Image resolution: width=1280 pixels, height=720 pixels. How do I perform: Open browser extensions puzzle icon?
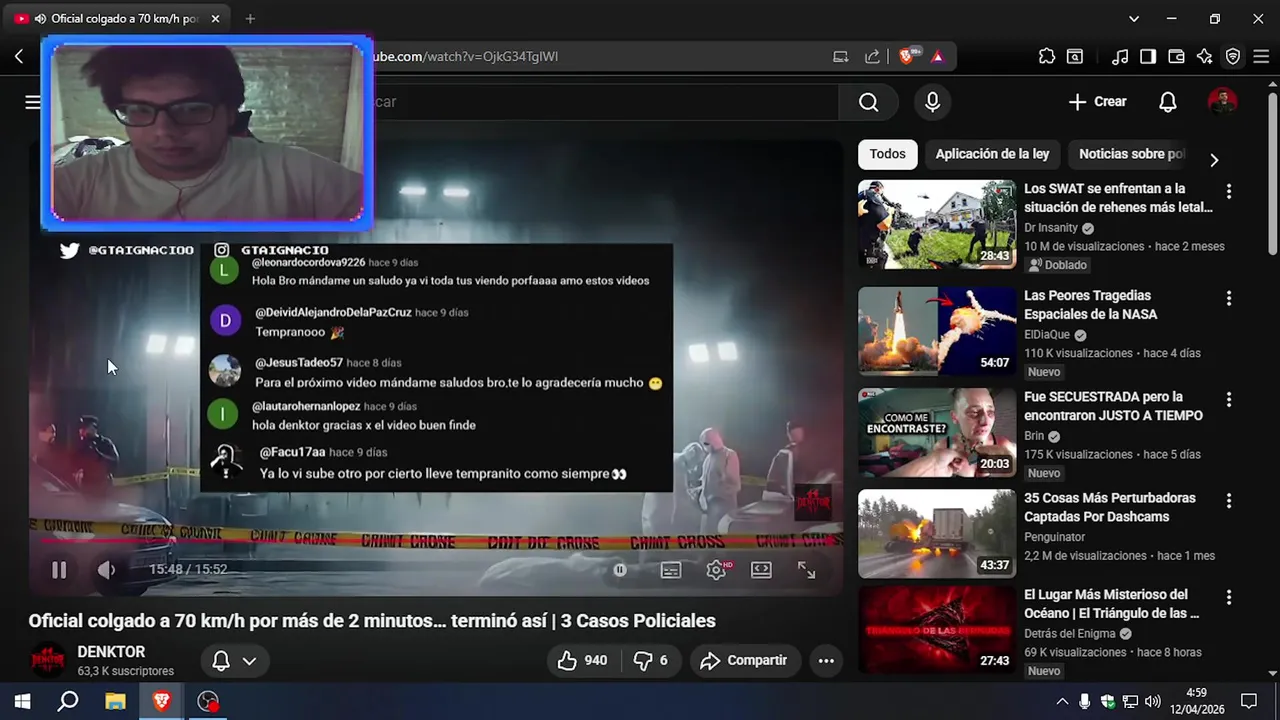point(1047,57)
